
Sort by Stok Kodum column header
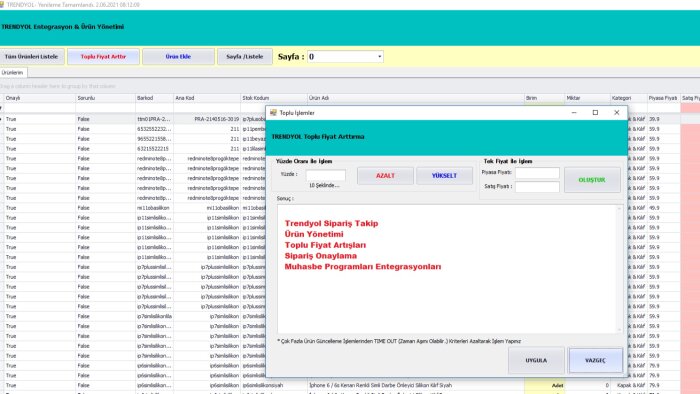click(274, 98)
